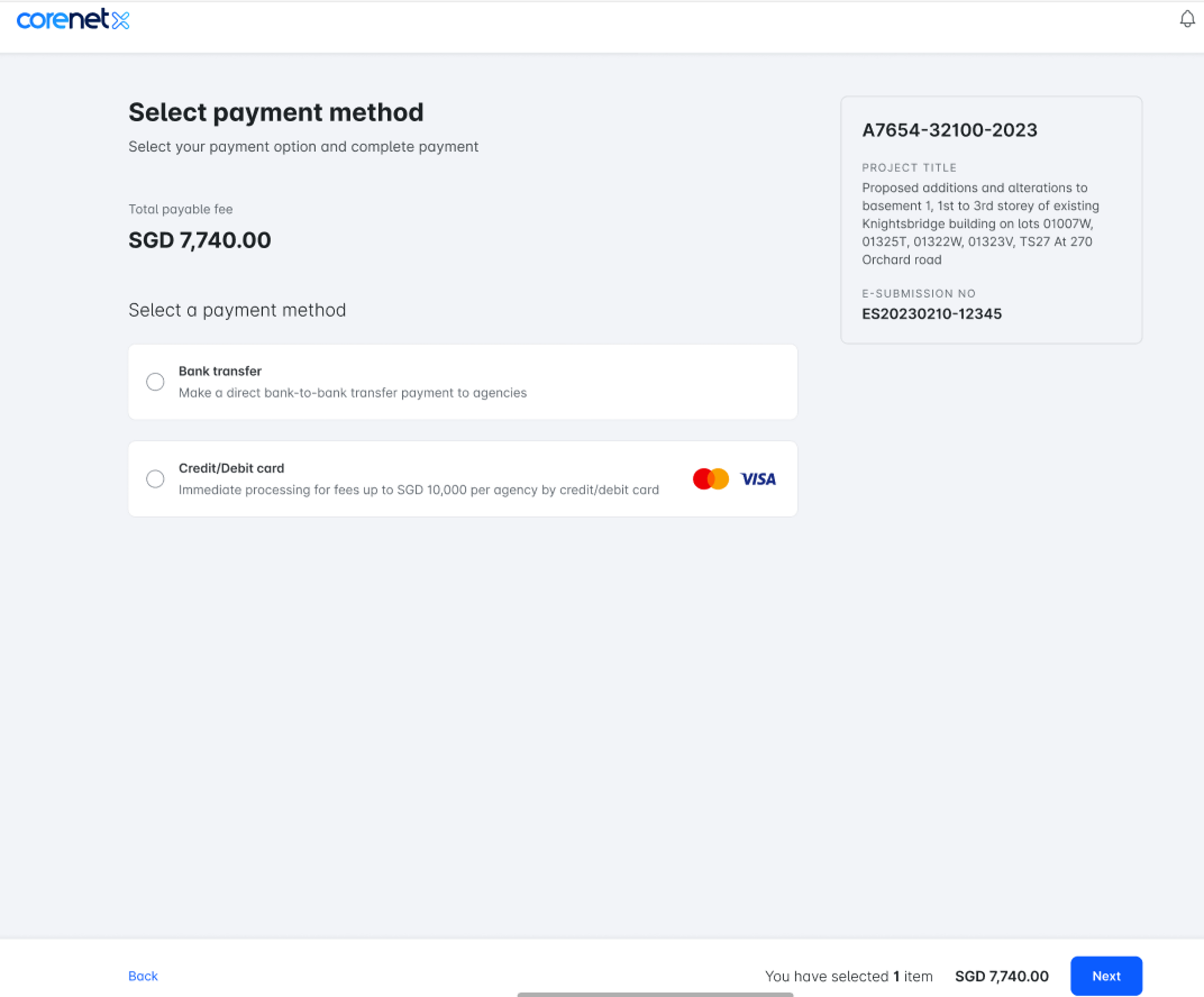The height and width of the screenshot is (997, 1204).
Task: Click the CorenetX logo
Action: [x=73, y=19]
